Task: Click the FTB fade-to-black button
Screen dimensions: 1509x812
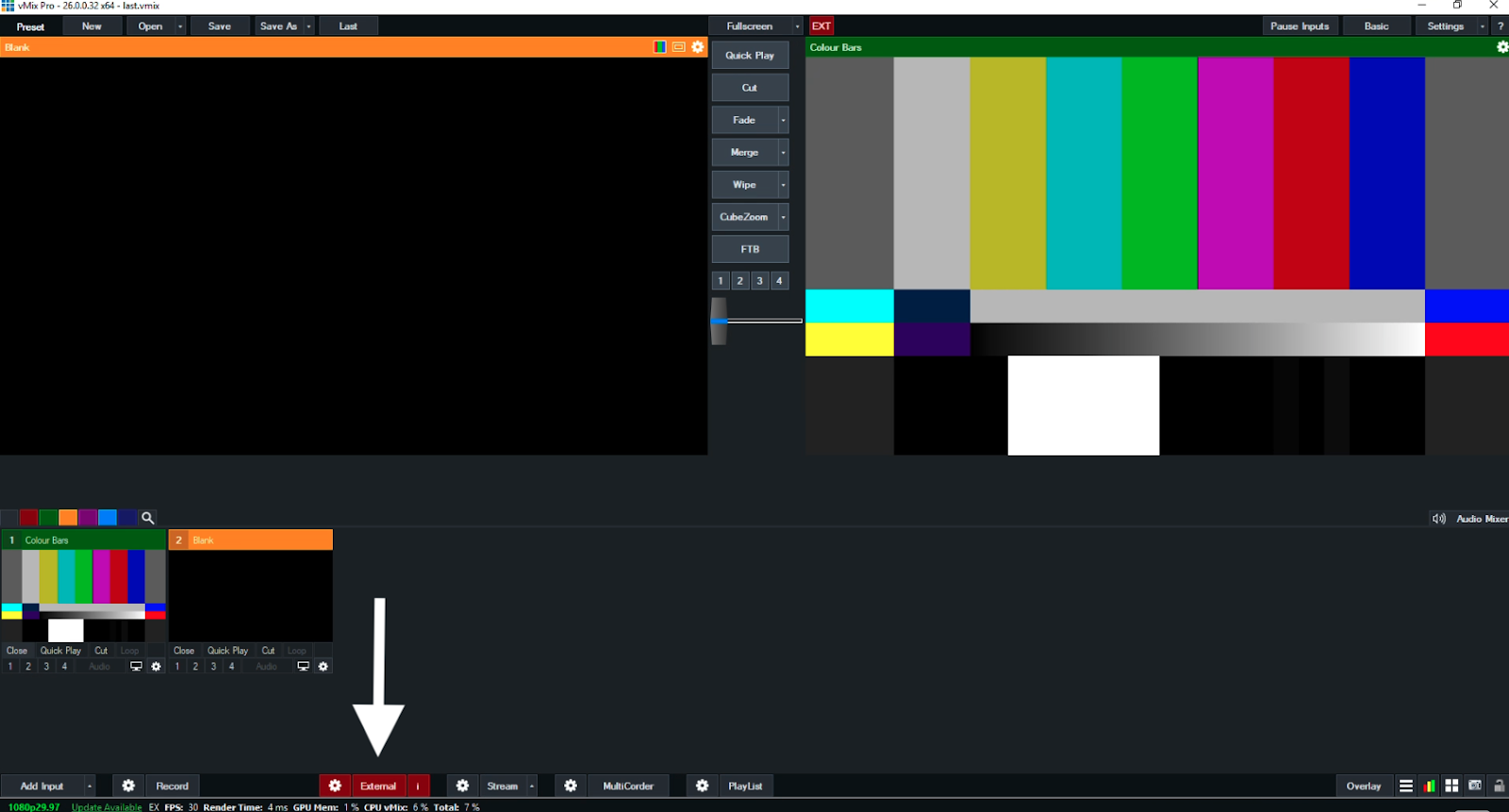Action: (750, 249)
